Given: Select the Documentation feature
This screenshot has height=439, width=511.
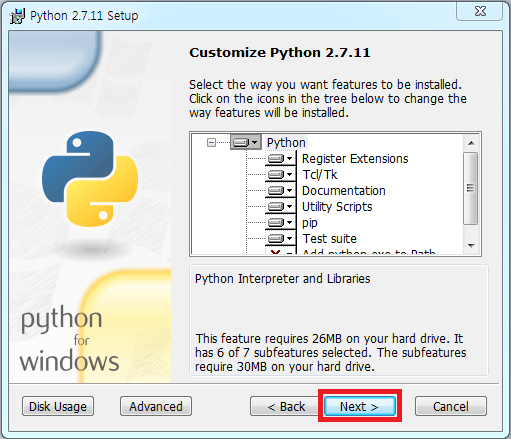Looking at the screenshot, I should [344, 191].
